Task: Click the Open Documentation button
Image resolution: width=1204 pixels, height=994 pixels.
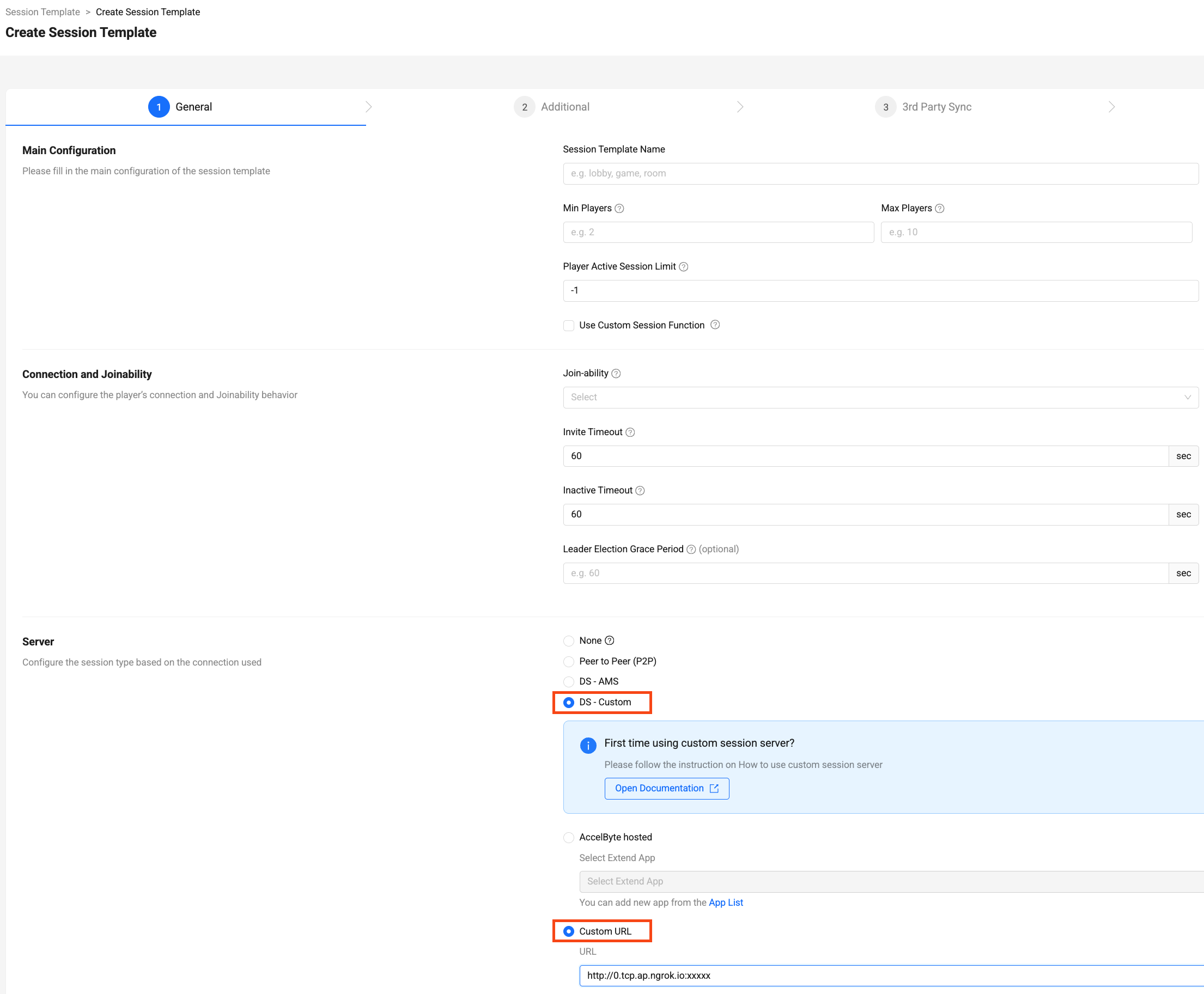Action: coord(666,789)
